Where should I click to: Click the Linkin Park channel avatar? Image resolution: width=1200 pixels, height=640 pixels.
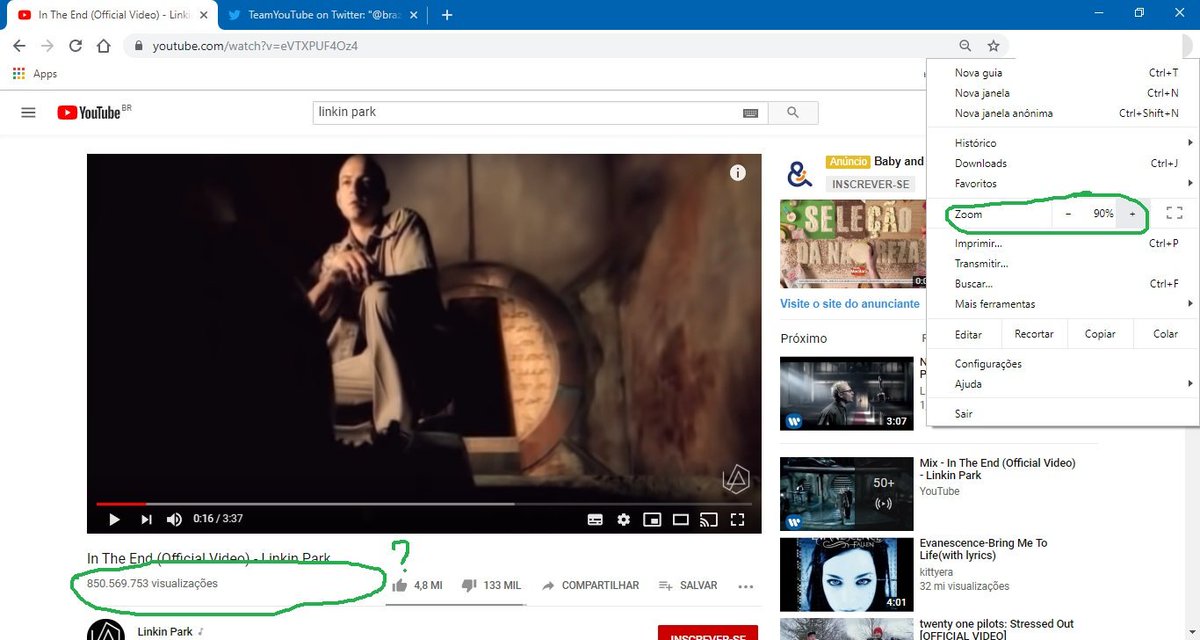point(105,630)
